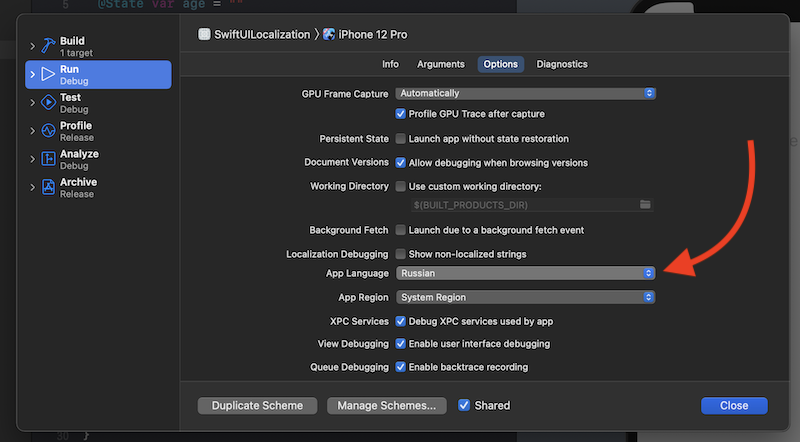Select the Test Debug row
Viewport: 800px width, 442px height.
tap(98, 103)
